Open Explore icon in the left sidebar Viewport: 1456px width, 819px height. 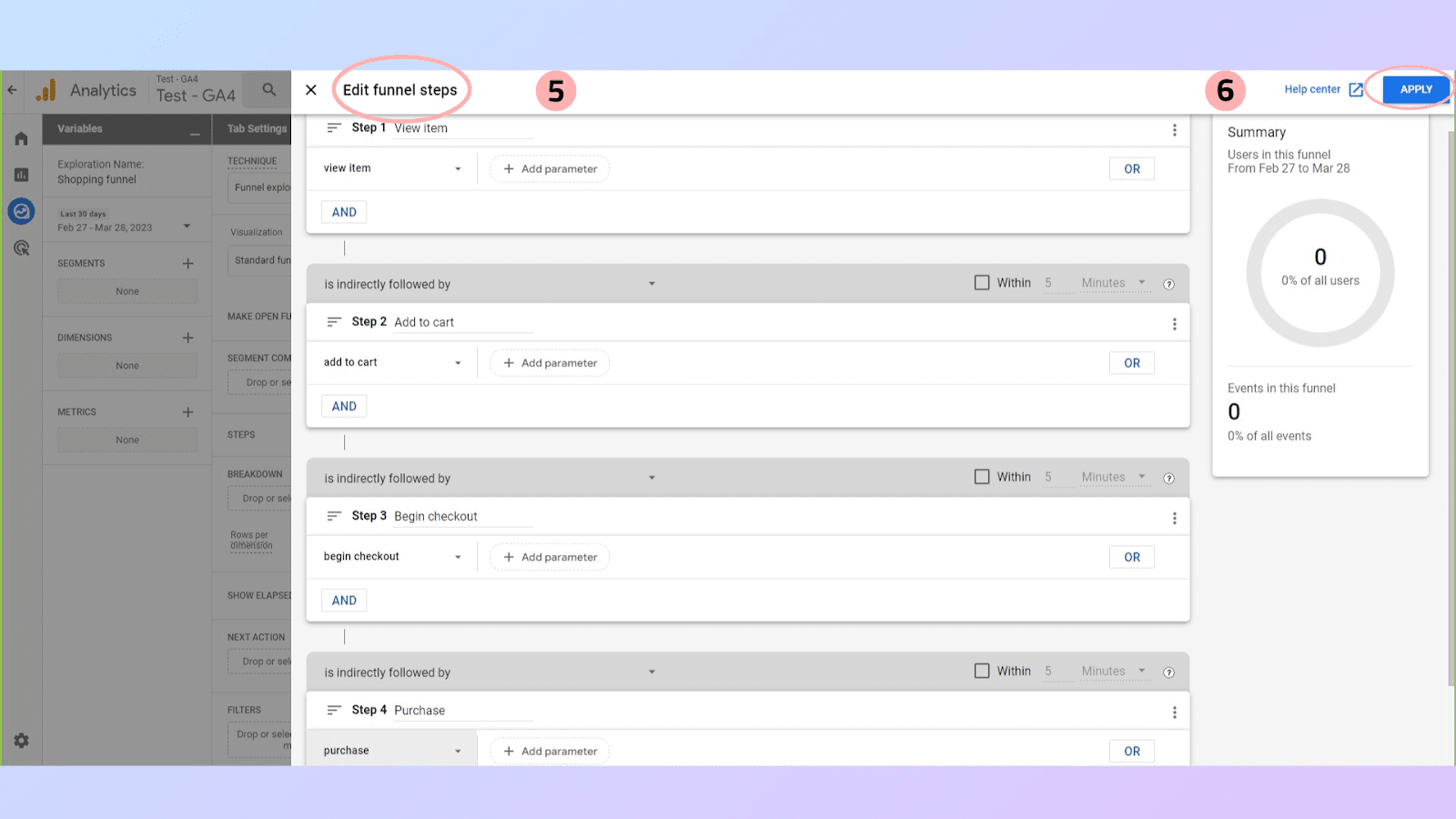pos(21,211)
